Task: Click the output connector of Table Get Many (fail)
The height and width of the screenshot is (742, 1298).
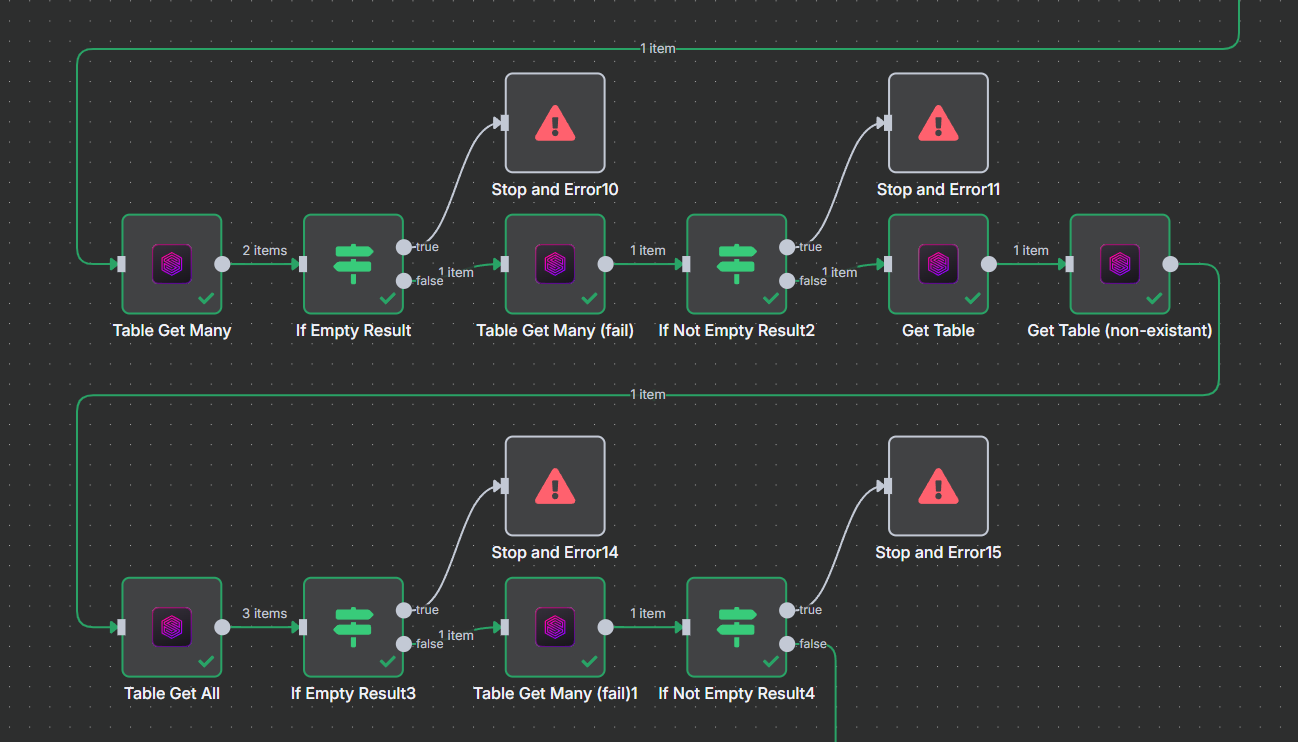Action: 605,264
